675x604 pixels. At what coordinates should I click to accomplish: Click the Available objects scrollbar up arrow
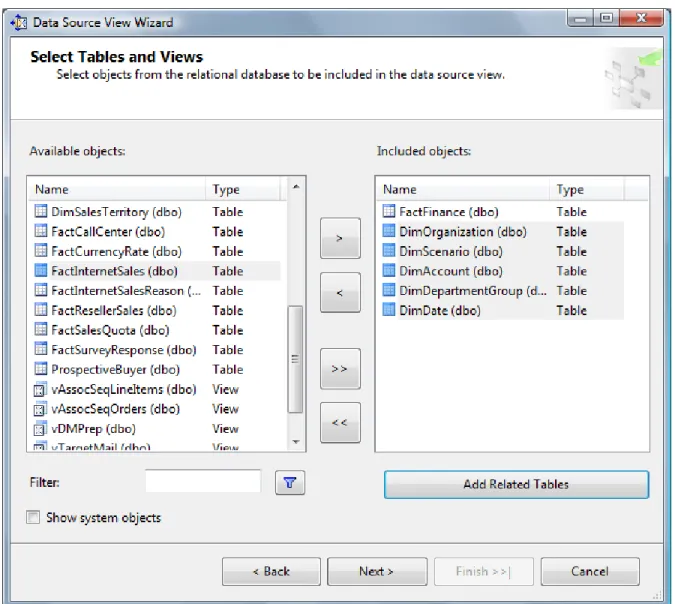coord(296,187)
